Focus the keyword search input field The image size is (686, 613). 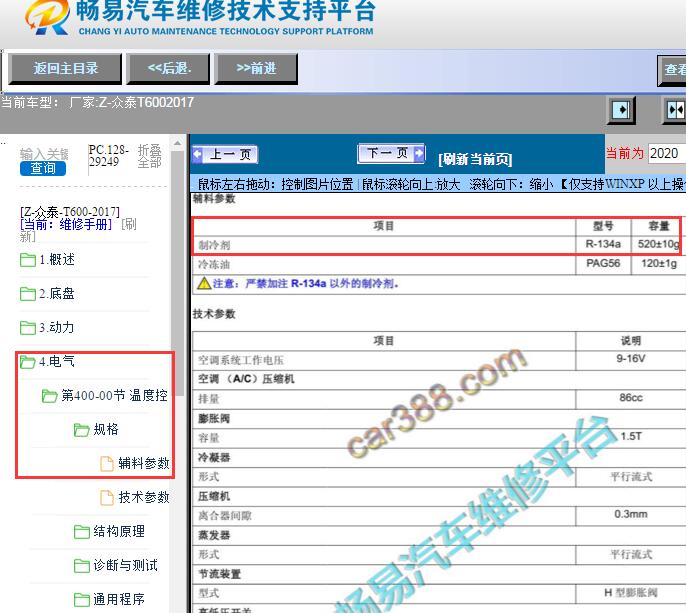pos(44,154)
